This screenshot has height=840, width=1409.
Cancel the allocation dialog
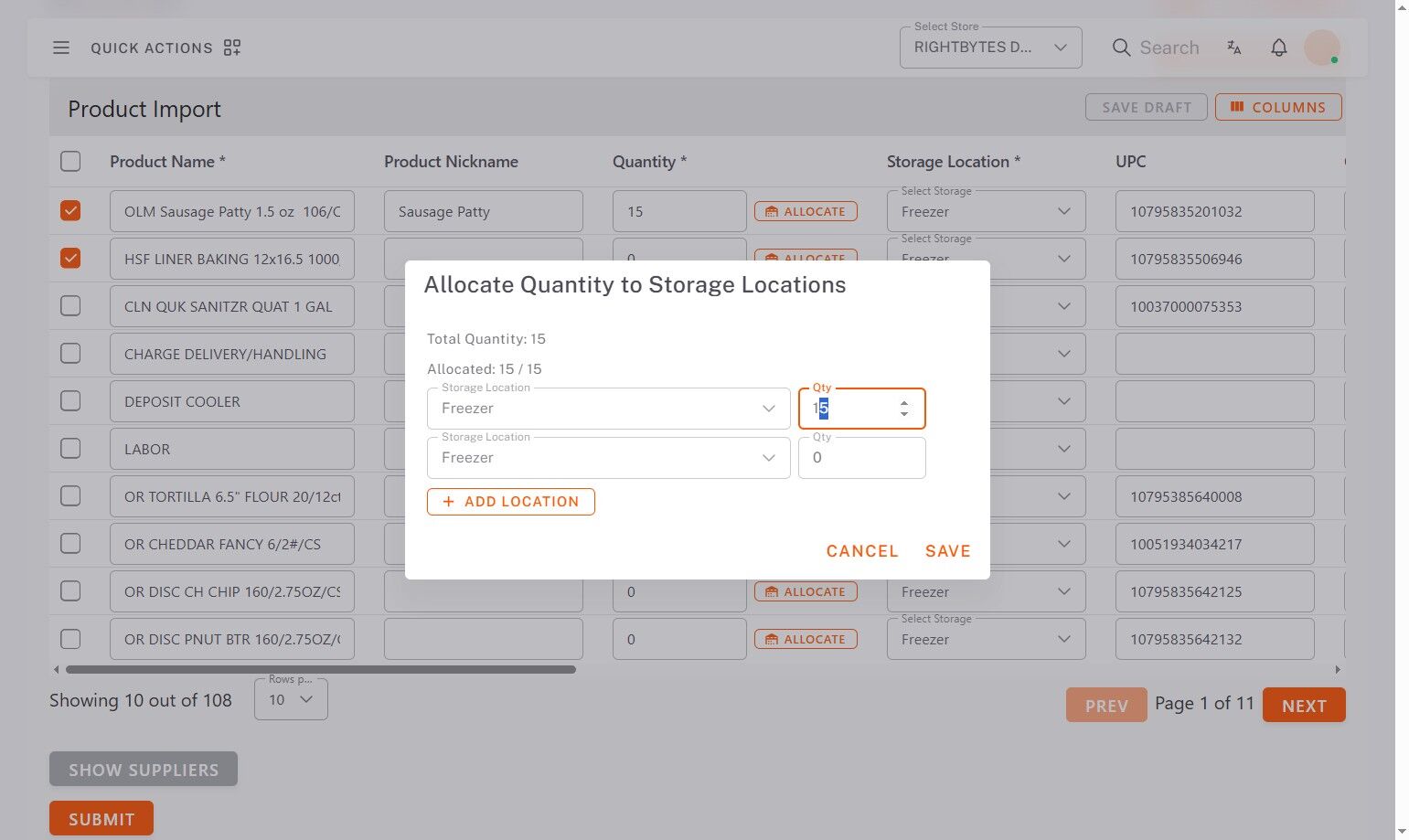pyautogui.click(x=861, y=551)
